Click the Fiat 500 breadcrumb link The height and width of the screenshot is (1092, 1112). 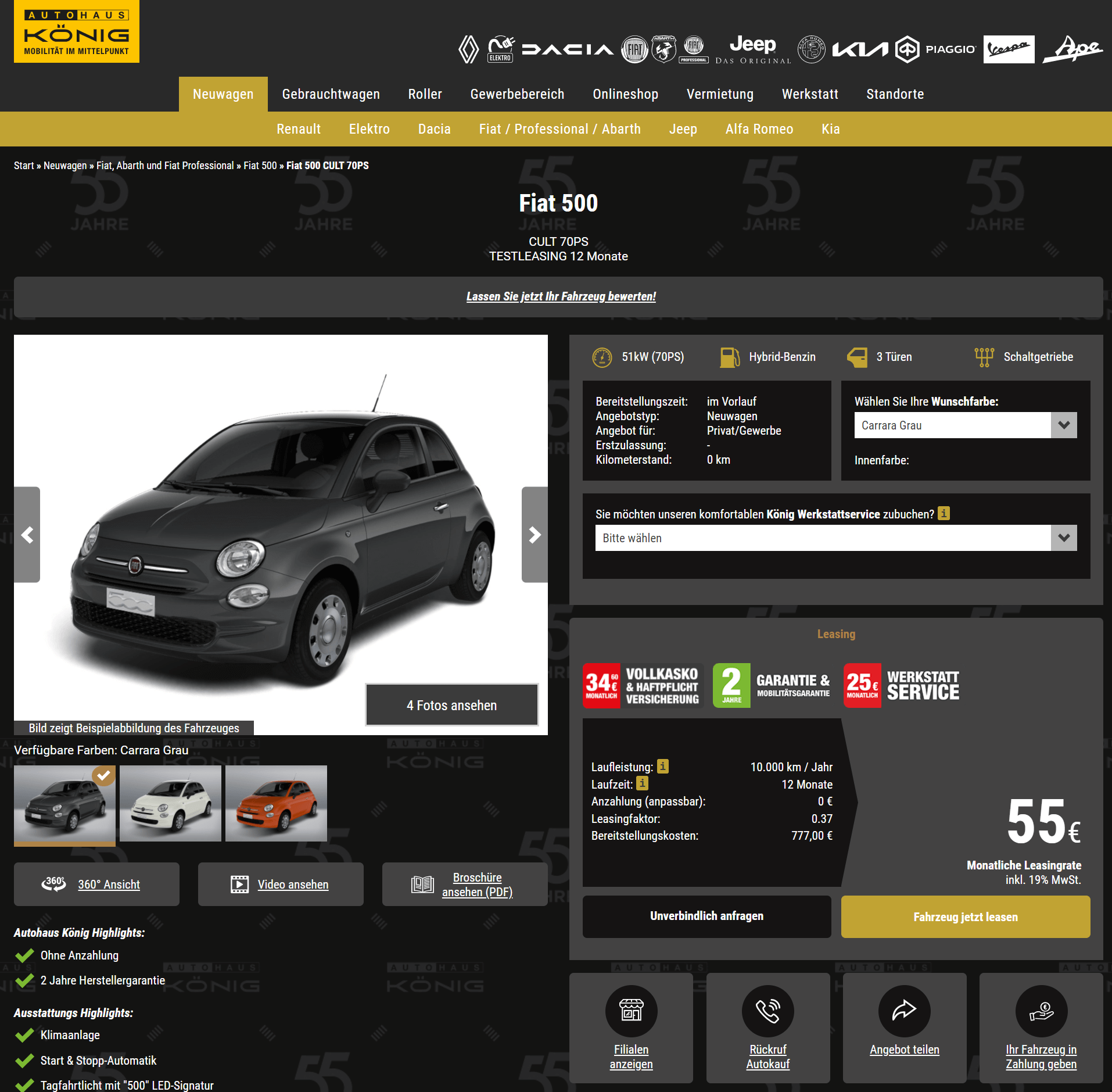pos(260,166)
